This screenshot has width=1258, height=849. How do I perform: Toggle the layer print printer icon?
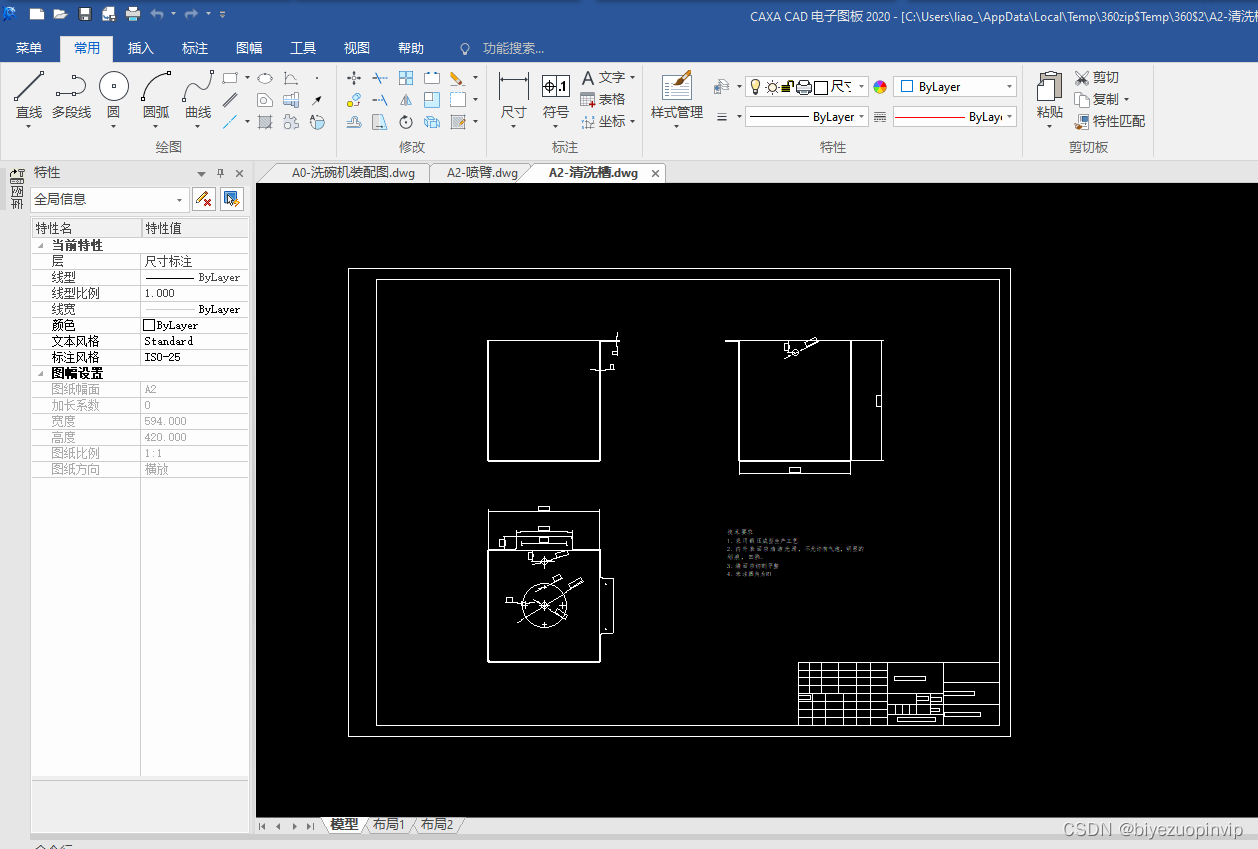[804, 87]
